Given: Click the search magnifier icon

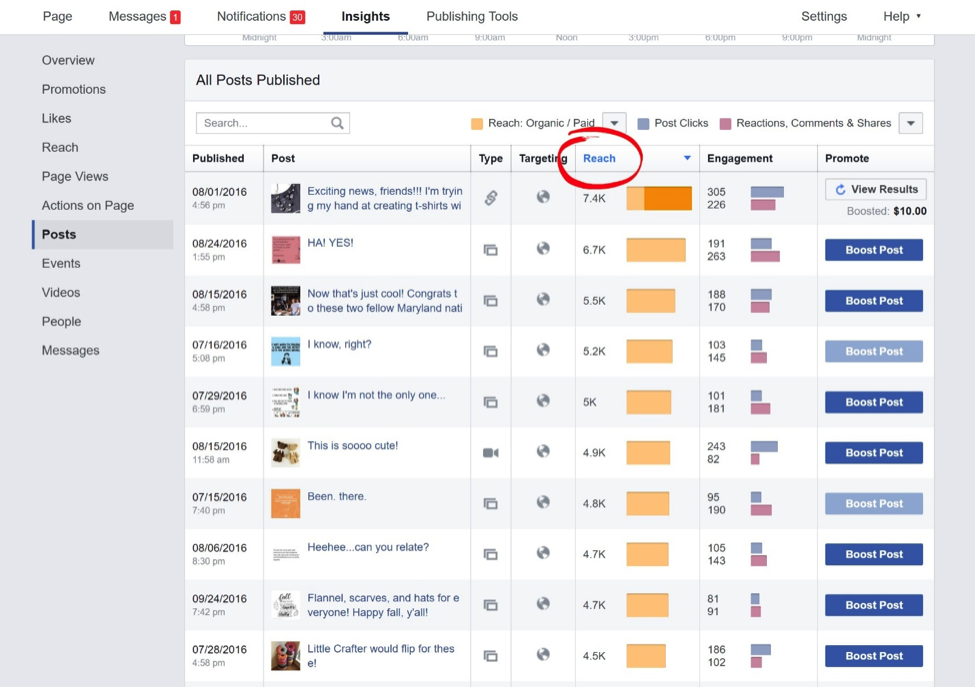Looking at the screenshot, I should (x=337, y=123).
